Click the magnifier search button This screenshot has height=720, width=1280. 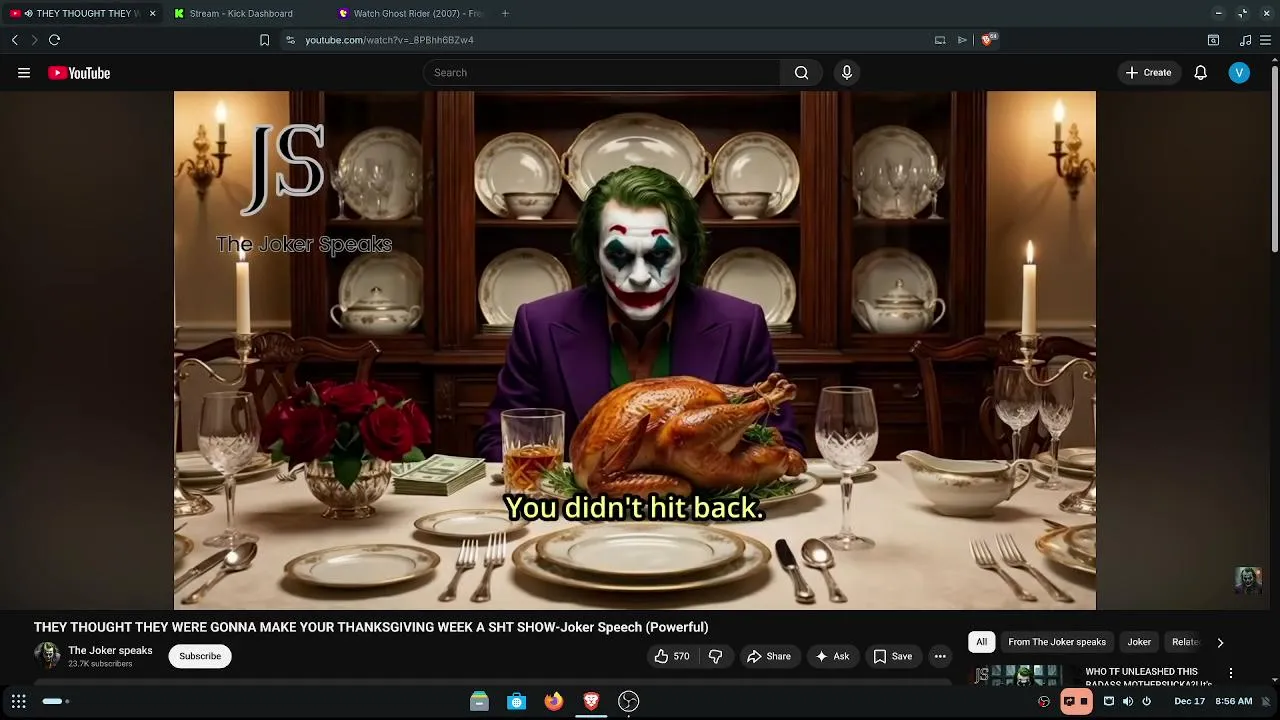point(801,72)
